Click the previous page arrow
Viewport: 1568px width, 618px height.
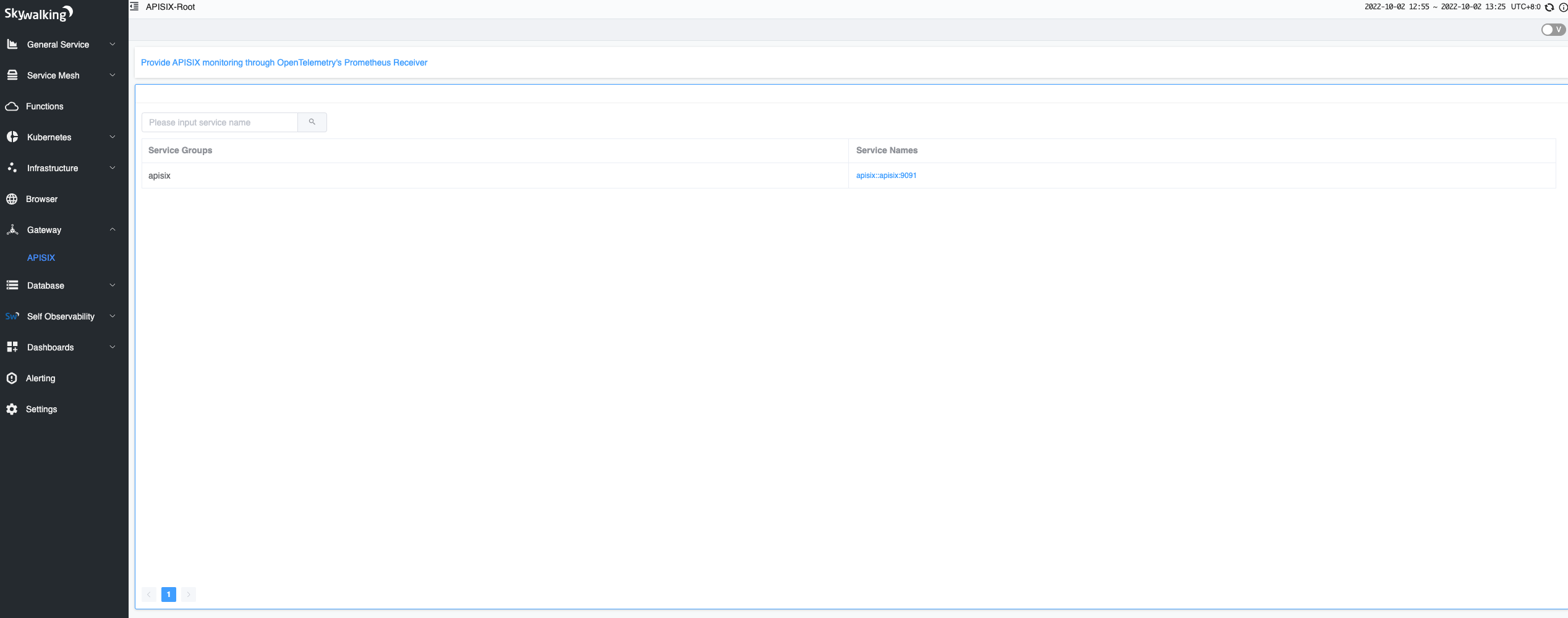(149, 595)
